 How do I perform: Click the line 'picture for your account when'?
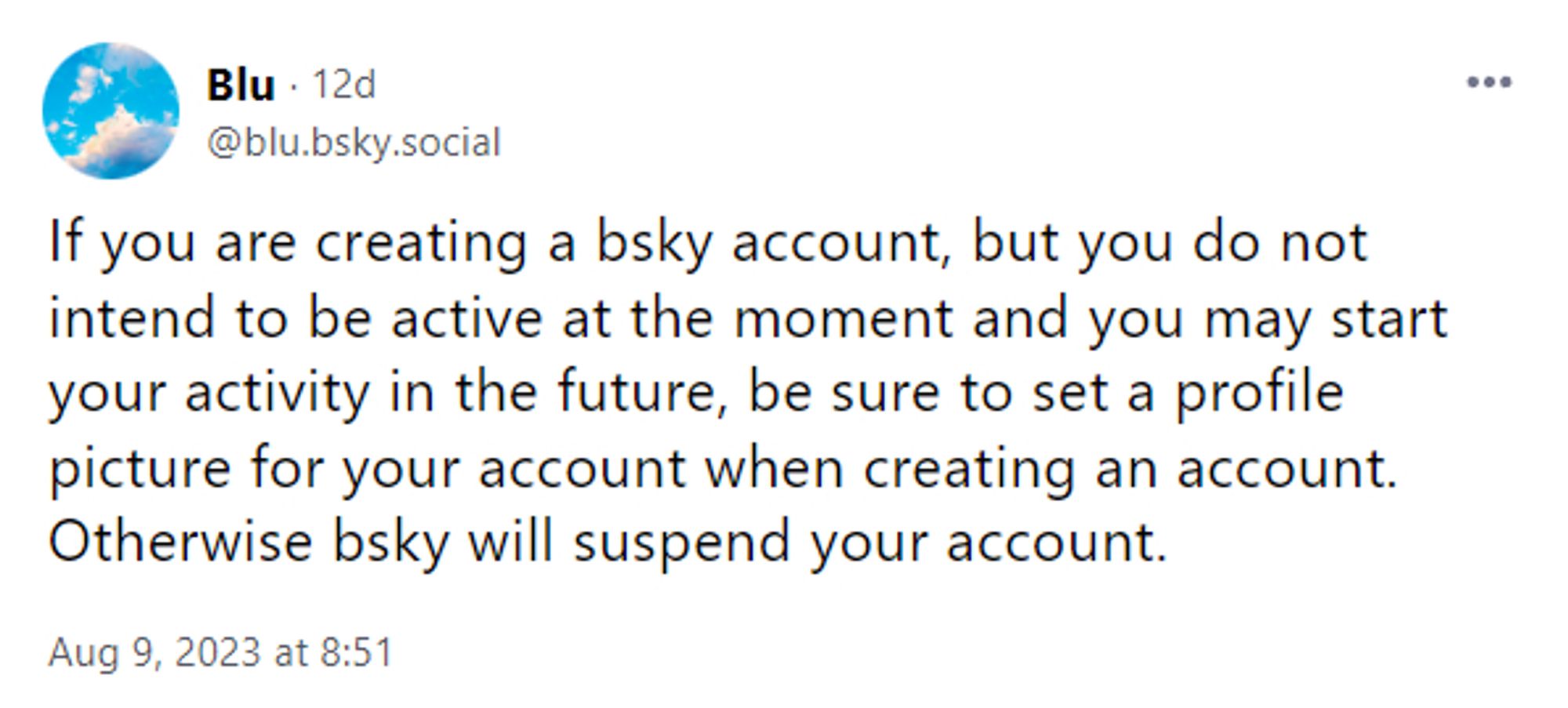[x=723, y=469]
